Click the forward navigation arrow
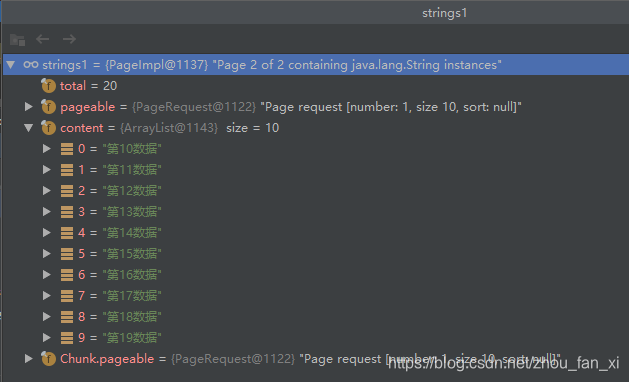Screen dimensions: 629x382 coord(69,39)
